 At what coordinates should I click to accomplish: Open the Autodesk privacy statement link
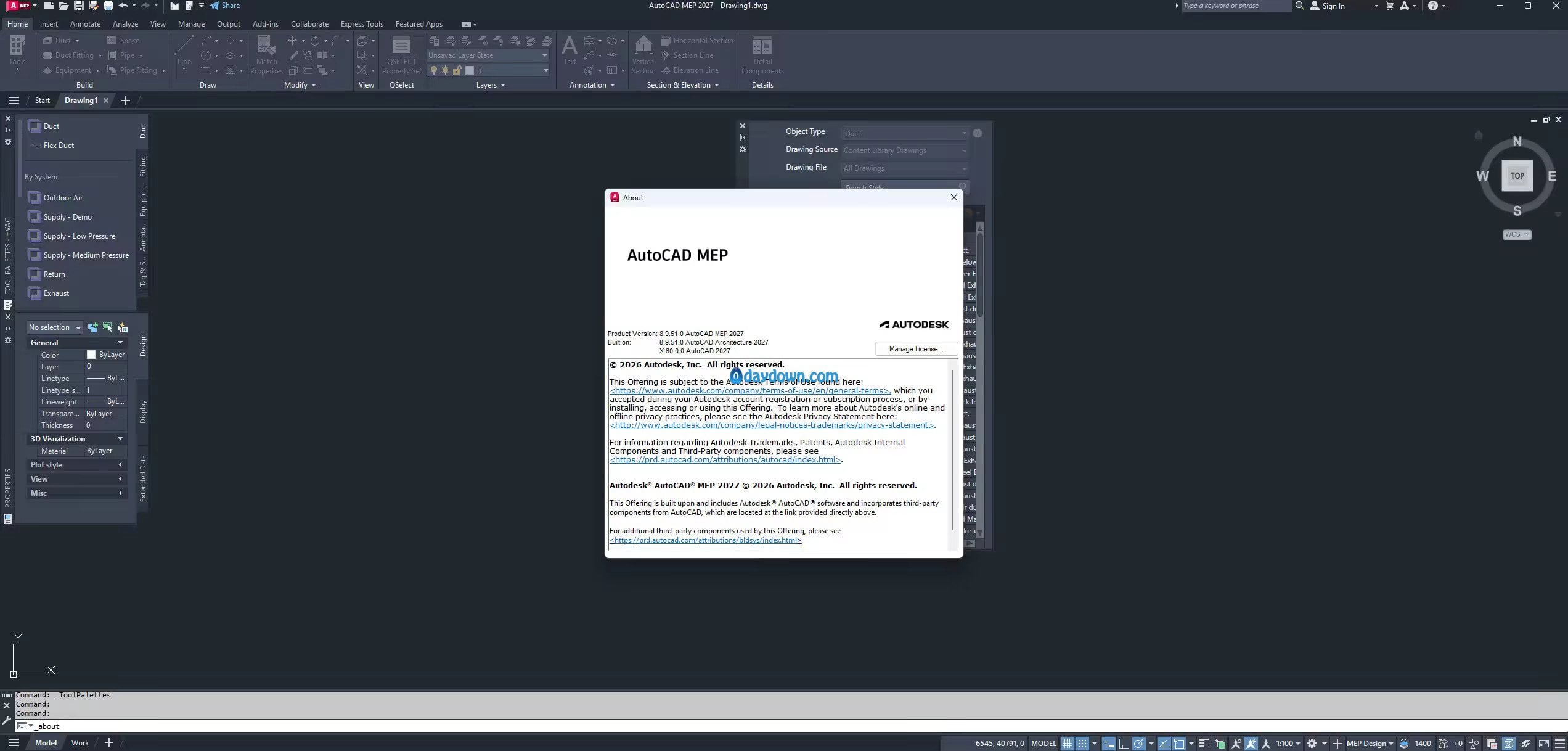point(772,425)
